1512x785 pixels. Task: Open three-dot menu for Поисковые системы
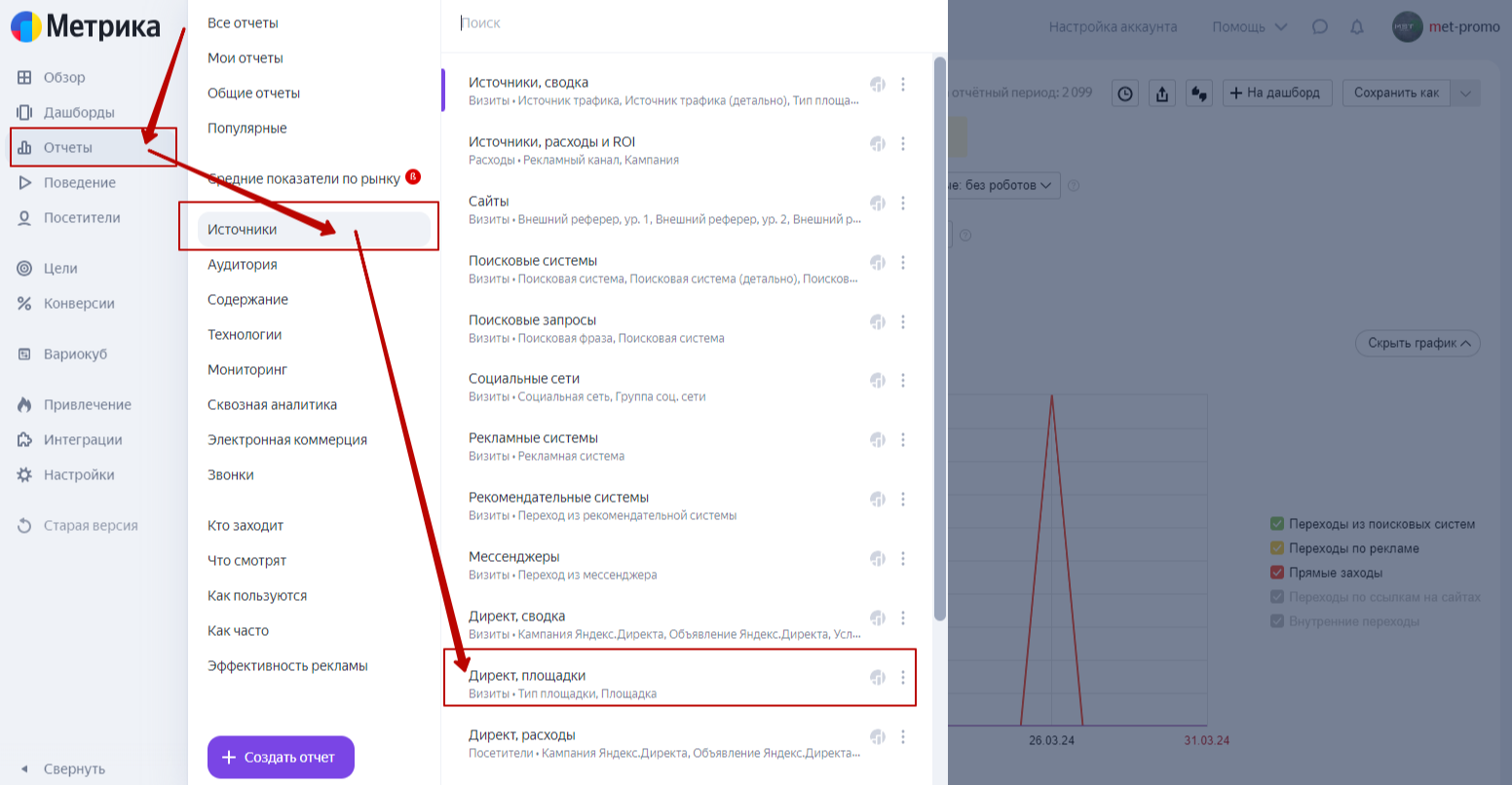[903, 263]
